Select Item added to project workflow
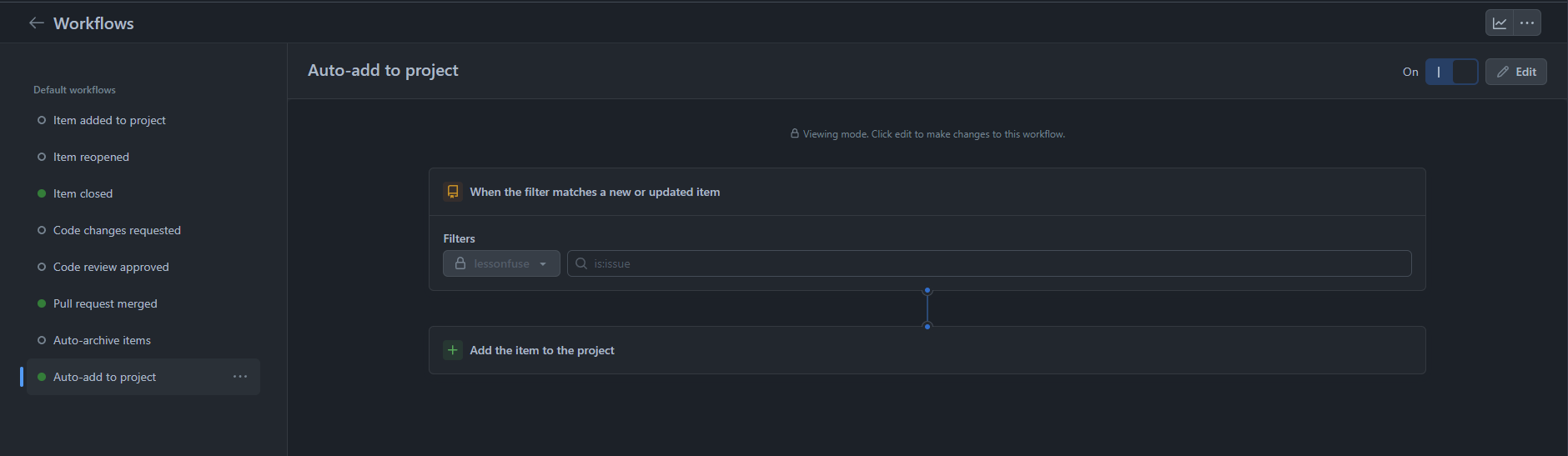The image size is (1568, 456). (109, 120)
